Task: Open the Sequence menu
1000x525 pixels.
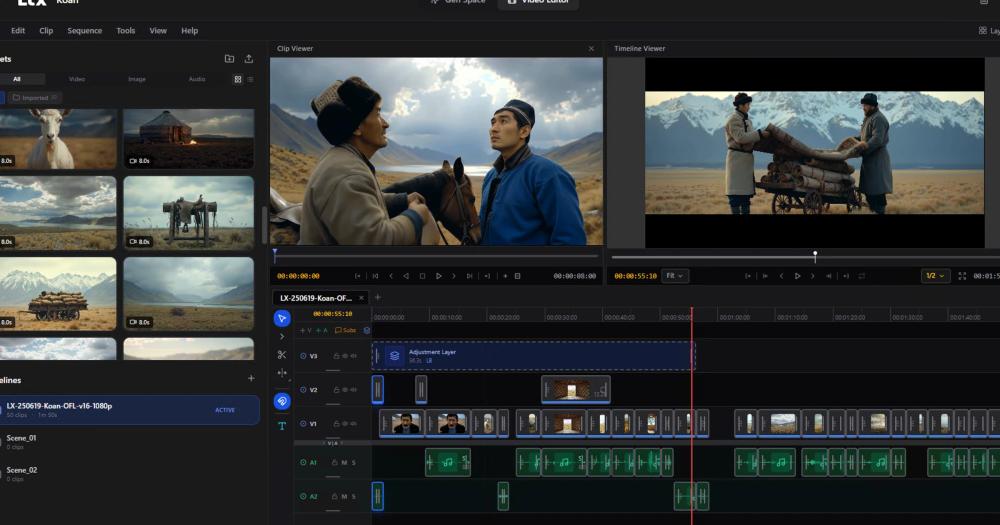Action: click(85, 31)
